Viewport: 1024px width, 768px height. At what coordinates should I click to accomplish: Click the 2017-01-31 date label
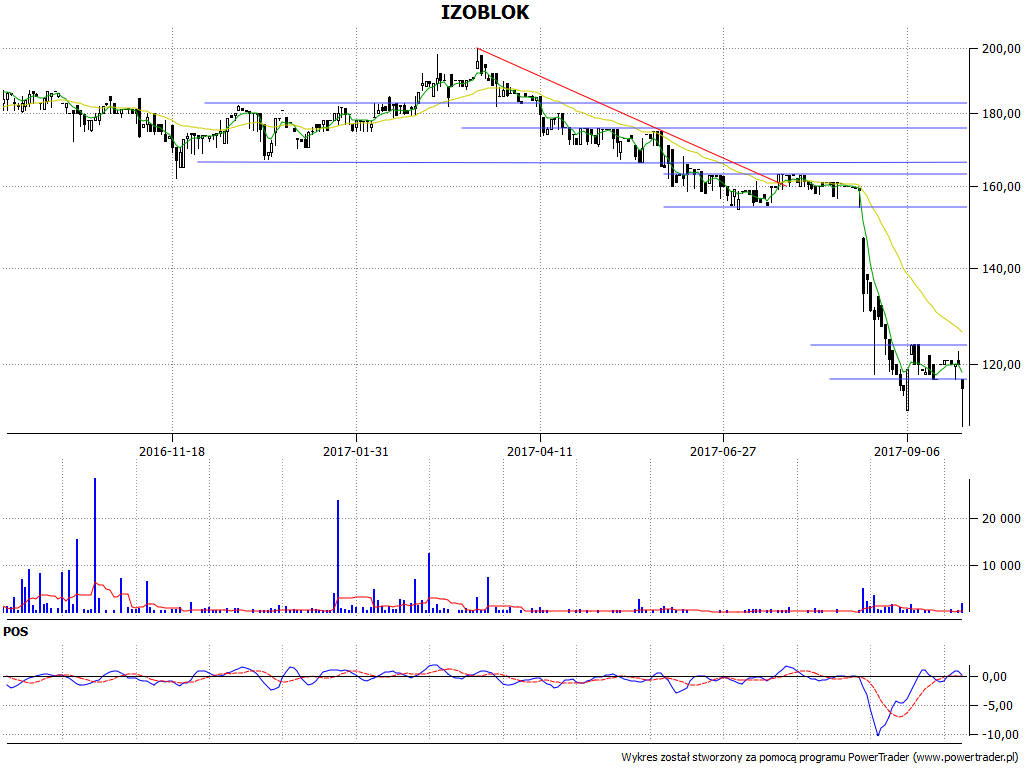[356, 451]
